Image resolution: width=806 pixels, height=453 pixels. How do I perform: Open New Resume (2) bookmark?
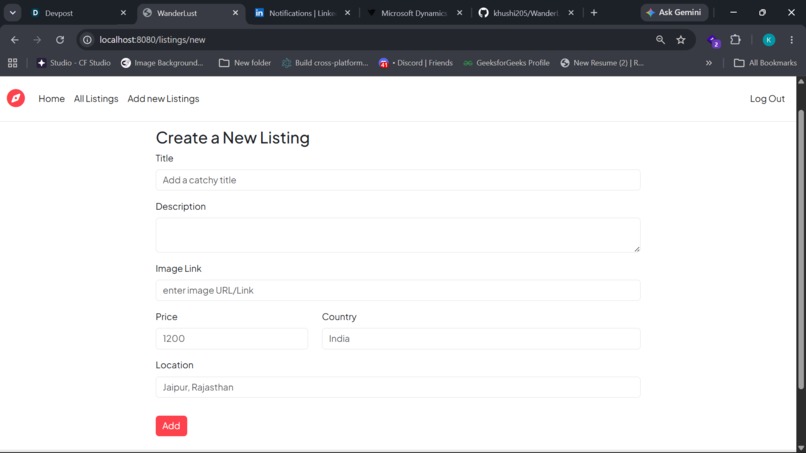pyautogui.click(x=602, y=63)
